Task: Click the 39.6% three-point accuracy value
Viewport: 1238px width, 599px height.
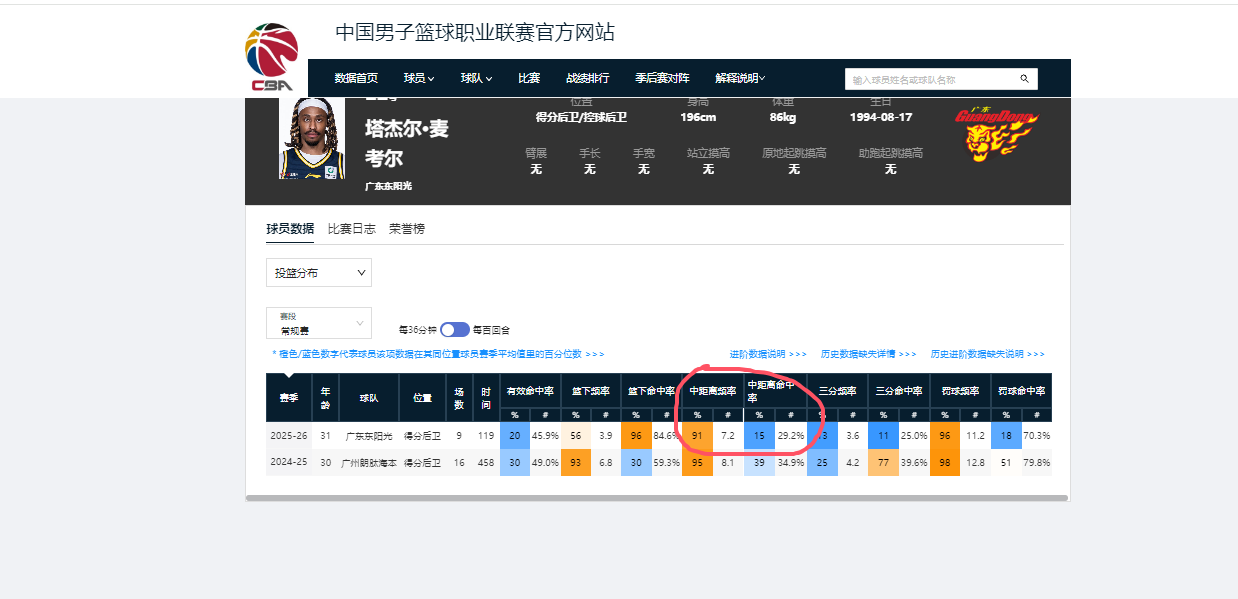Action: point(914,463)
